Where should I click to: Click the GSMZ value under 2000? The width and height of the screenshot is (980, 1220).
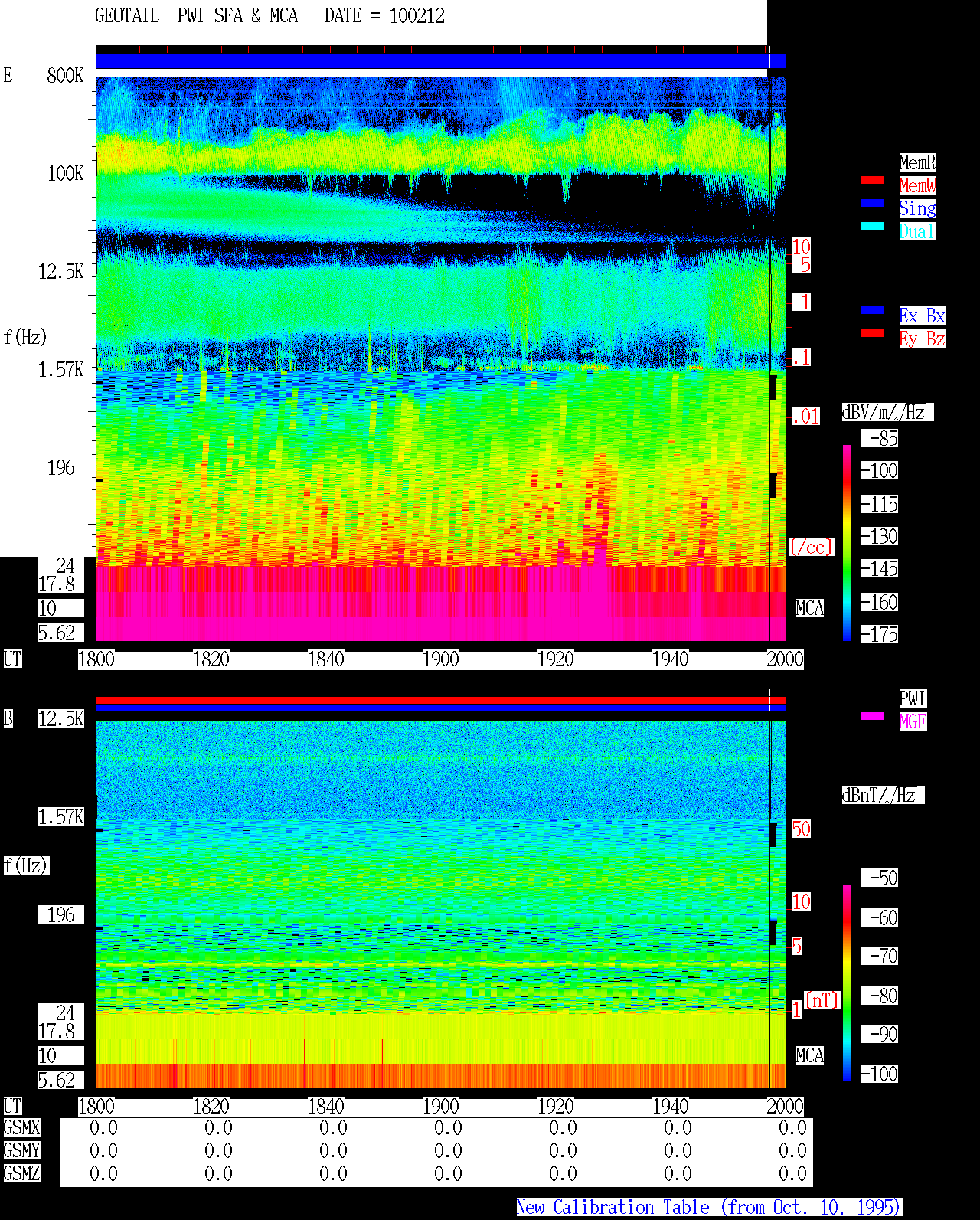pos(792,1173)
